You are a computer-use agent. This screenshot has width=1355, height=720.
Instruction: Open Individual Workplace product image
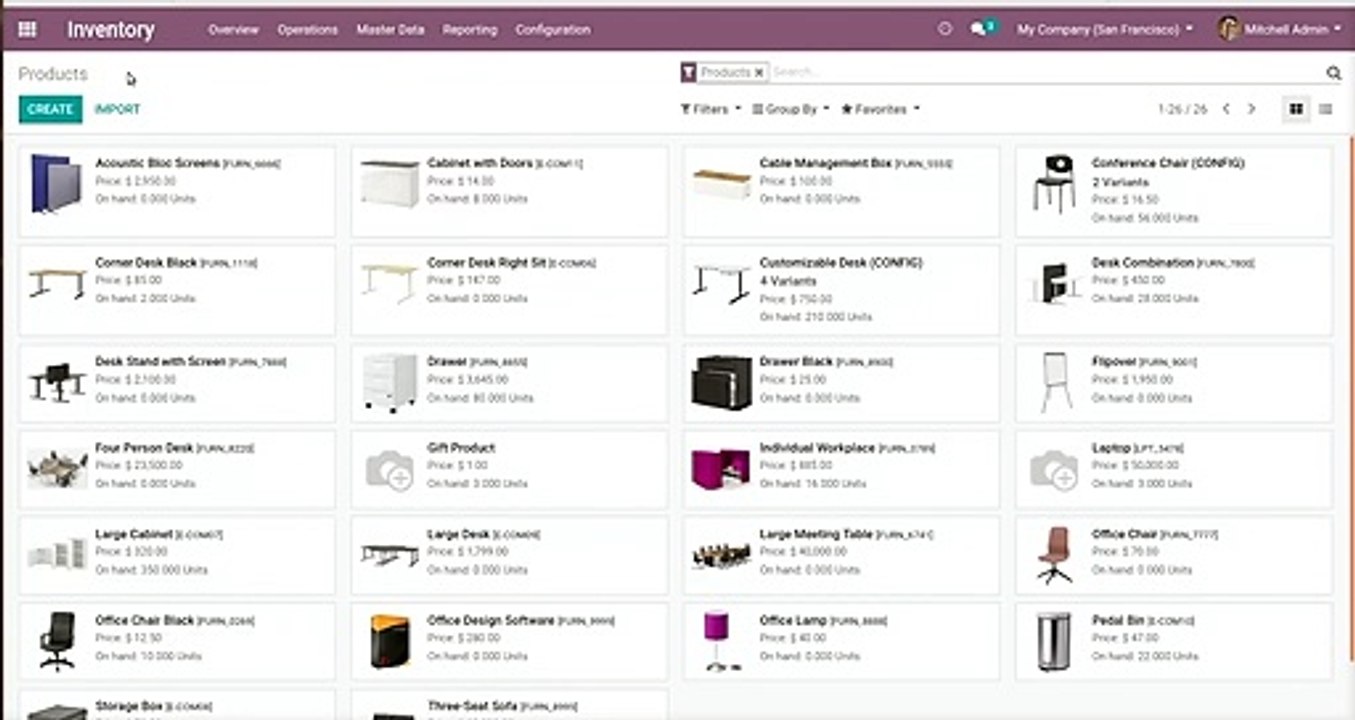(721, 469)
